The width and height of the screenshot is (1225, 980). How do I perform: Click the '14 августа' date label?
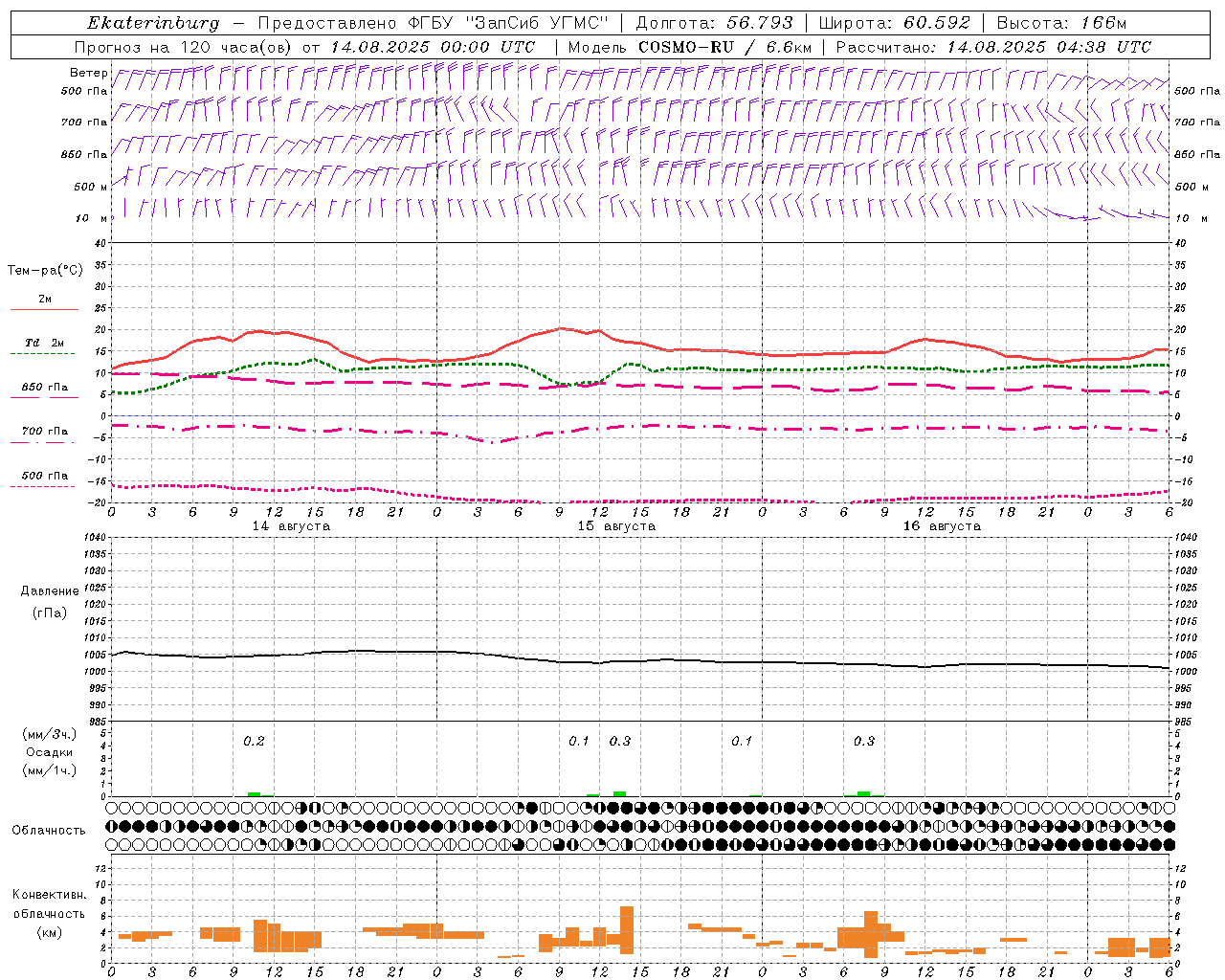[291, 526]
